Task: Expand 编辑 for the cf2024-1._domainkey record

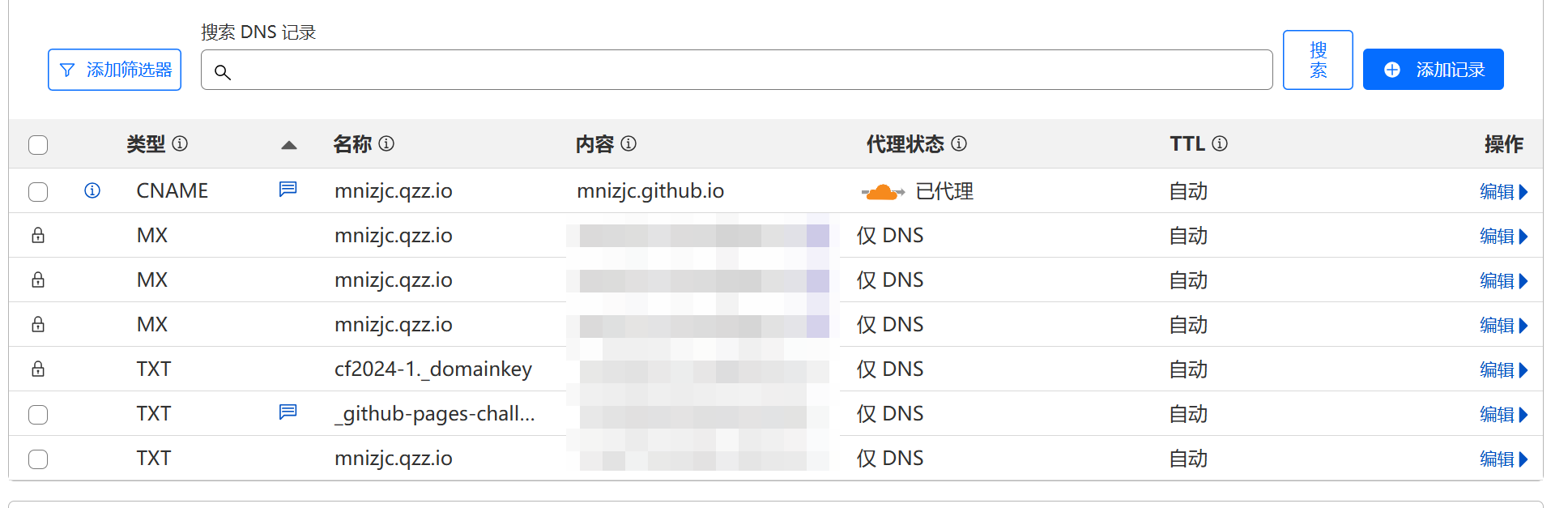Action: coord(1503,370)
